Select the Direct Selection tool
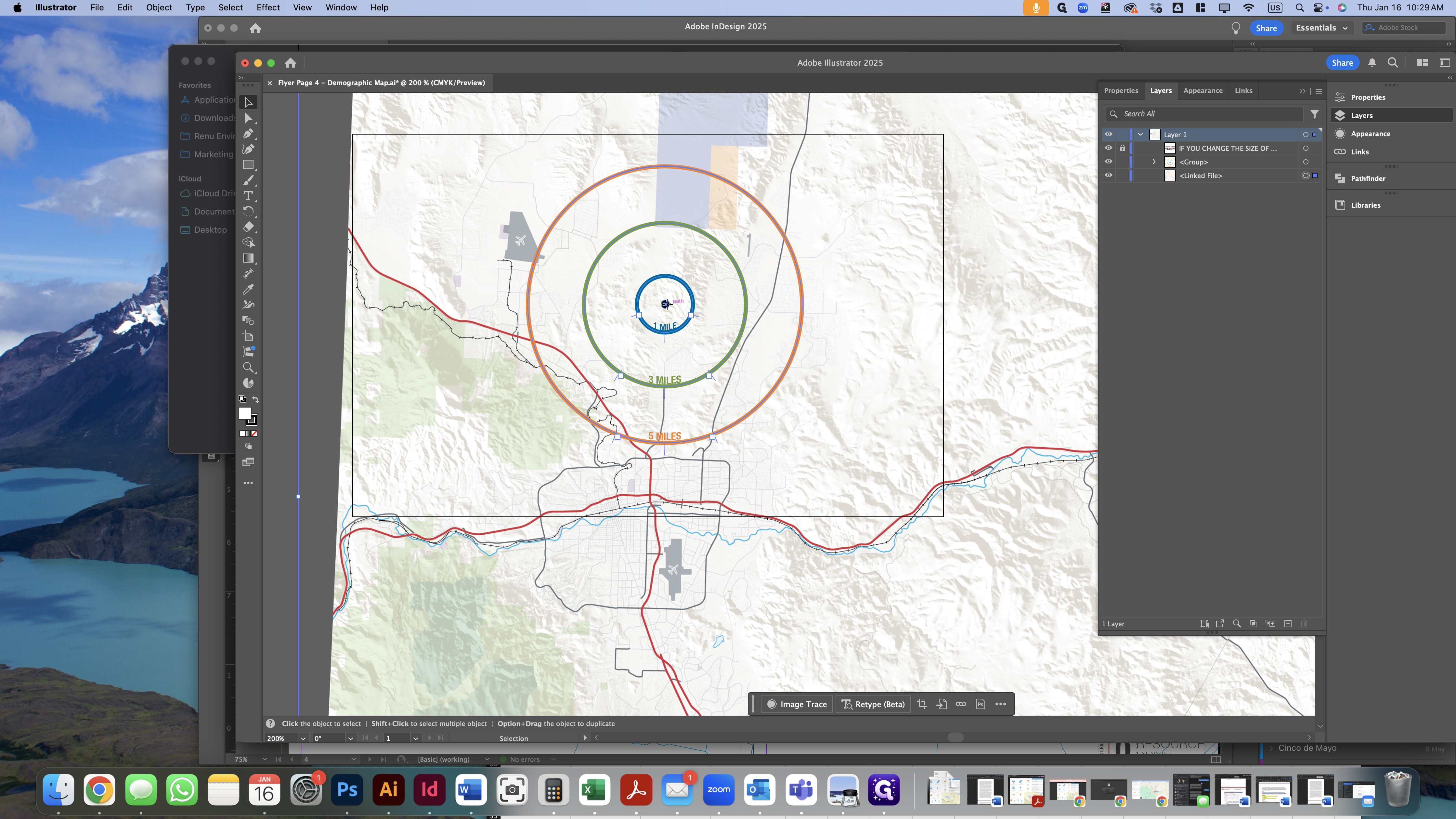The image size is (1456, 819). click(x=248, y=118)
